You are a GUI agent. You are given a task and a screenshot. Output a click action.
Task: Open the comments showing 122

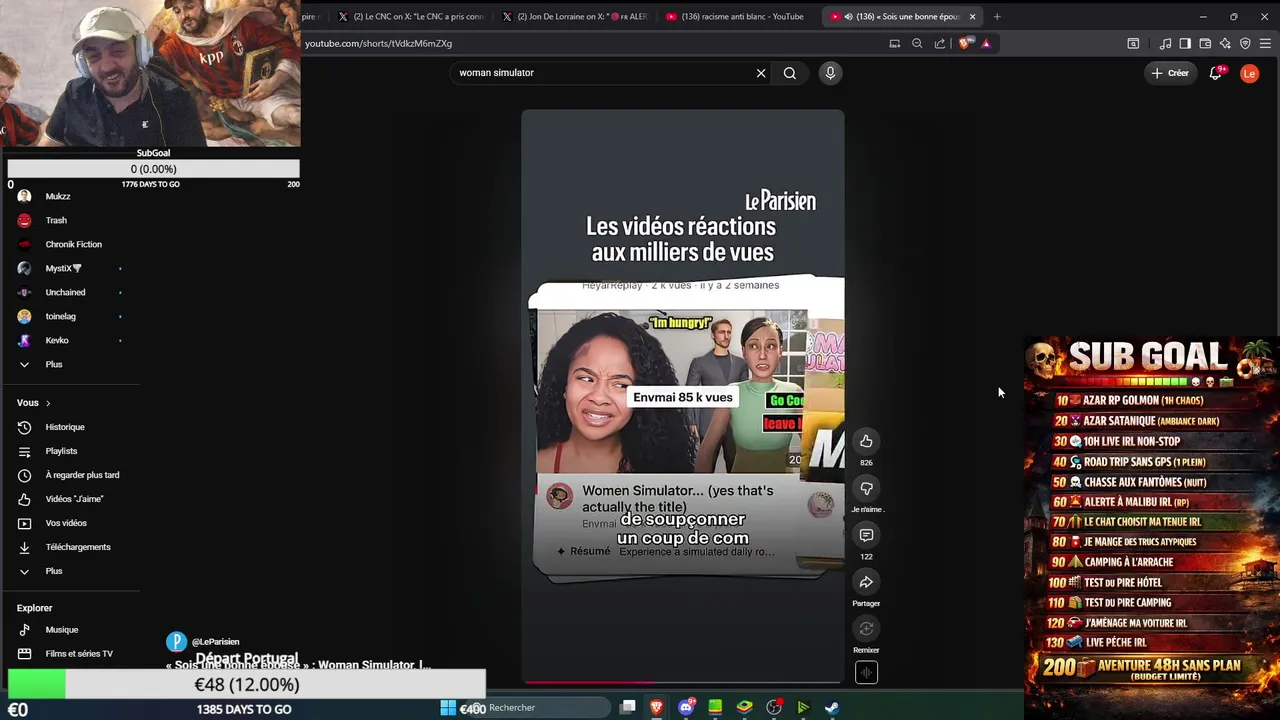coord(866,535)
